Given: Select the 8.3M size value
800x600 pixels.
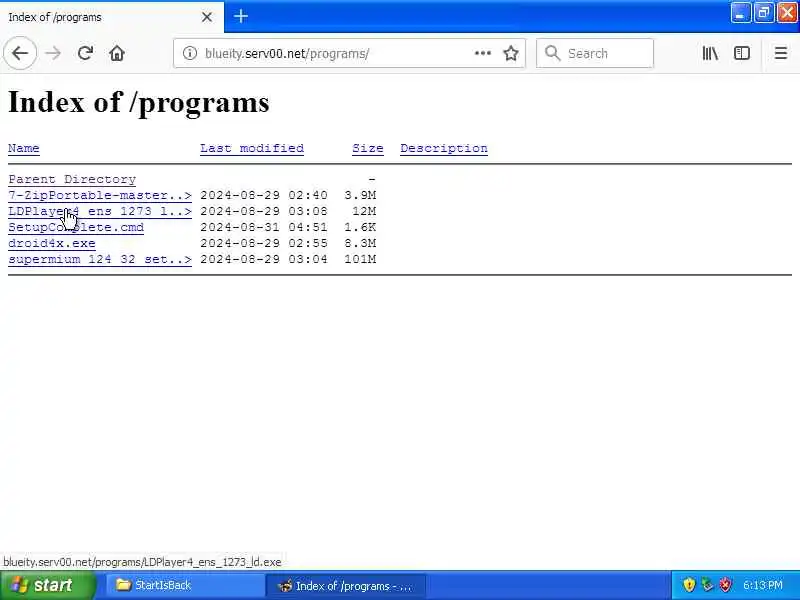Looking at the screenshot, I should 360,243.
